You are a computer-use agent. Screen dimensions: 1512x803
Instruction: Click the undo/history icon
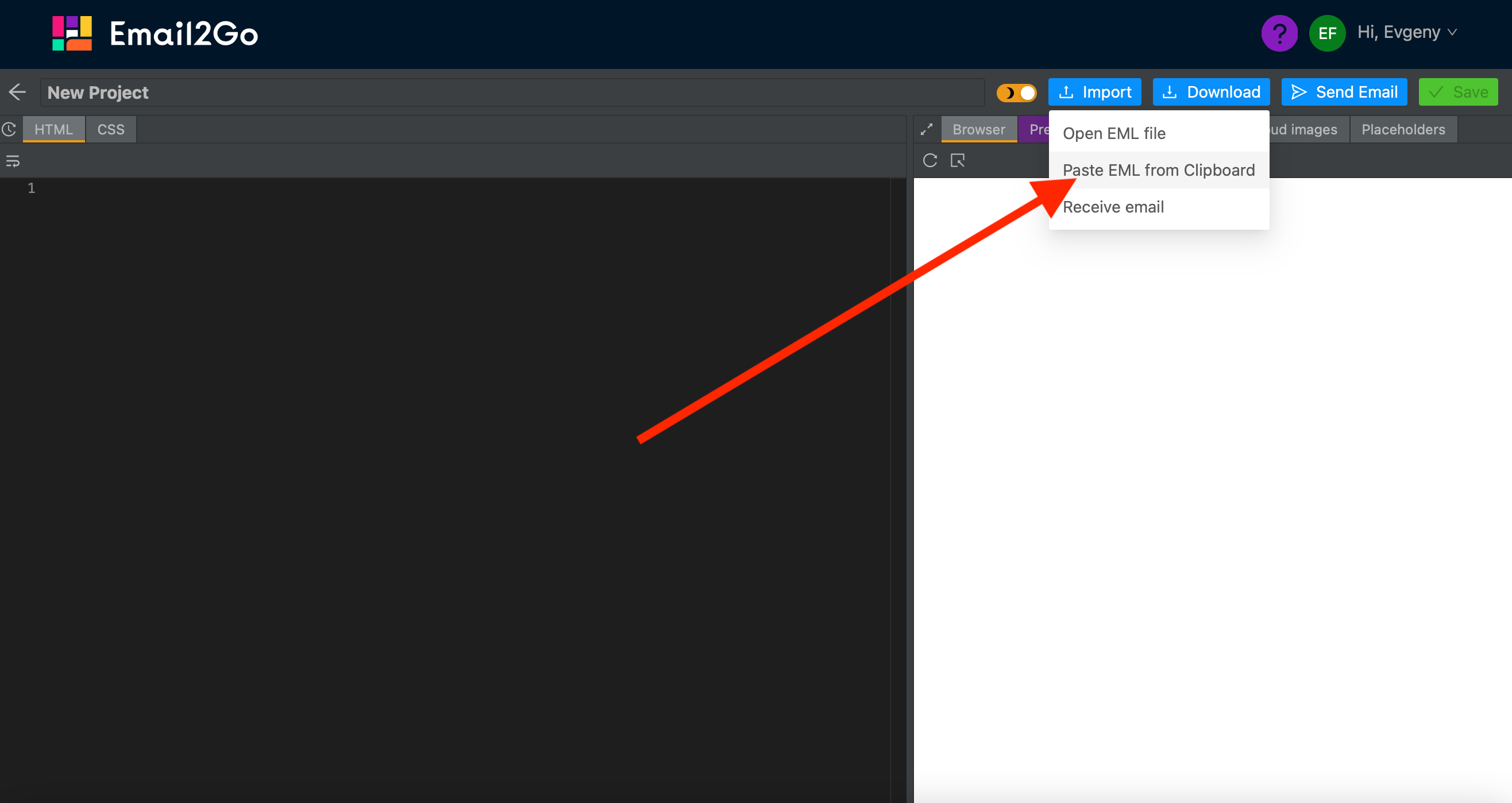coord(10,128)
